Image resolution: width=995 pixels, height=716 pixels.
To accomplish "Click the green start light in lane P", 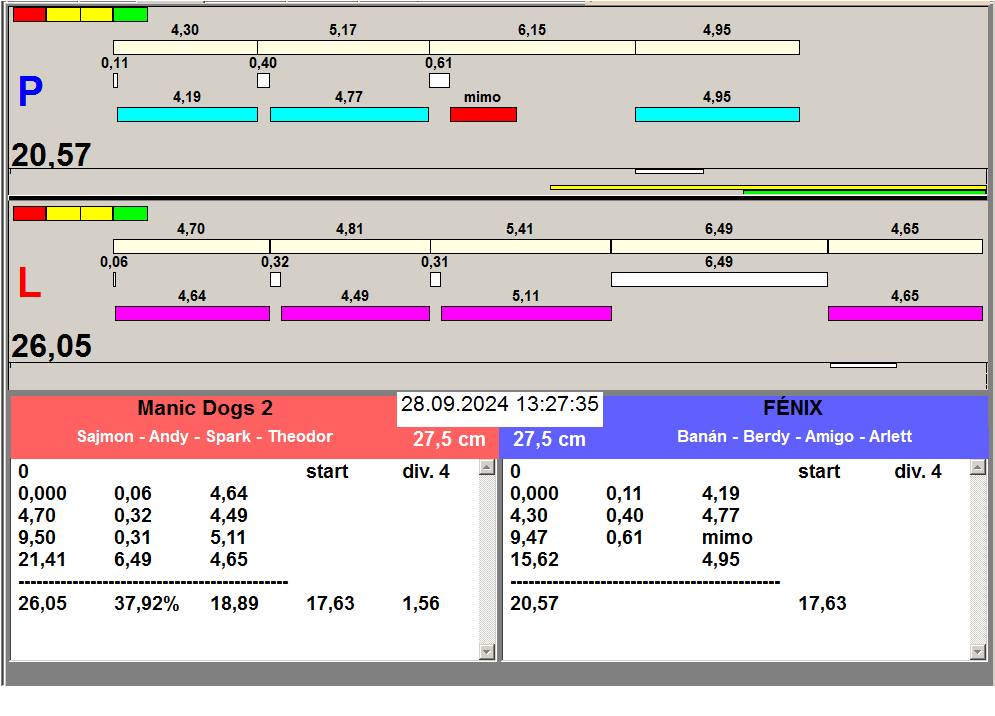I will click(130, 14).
